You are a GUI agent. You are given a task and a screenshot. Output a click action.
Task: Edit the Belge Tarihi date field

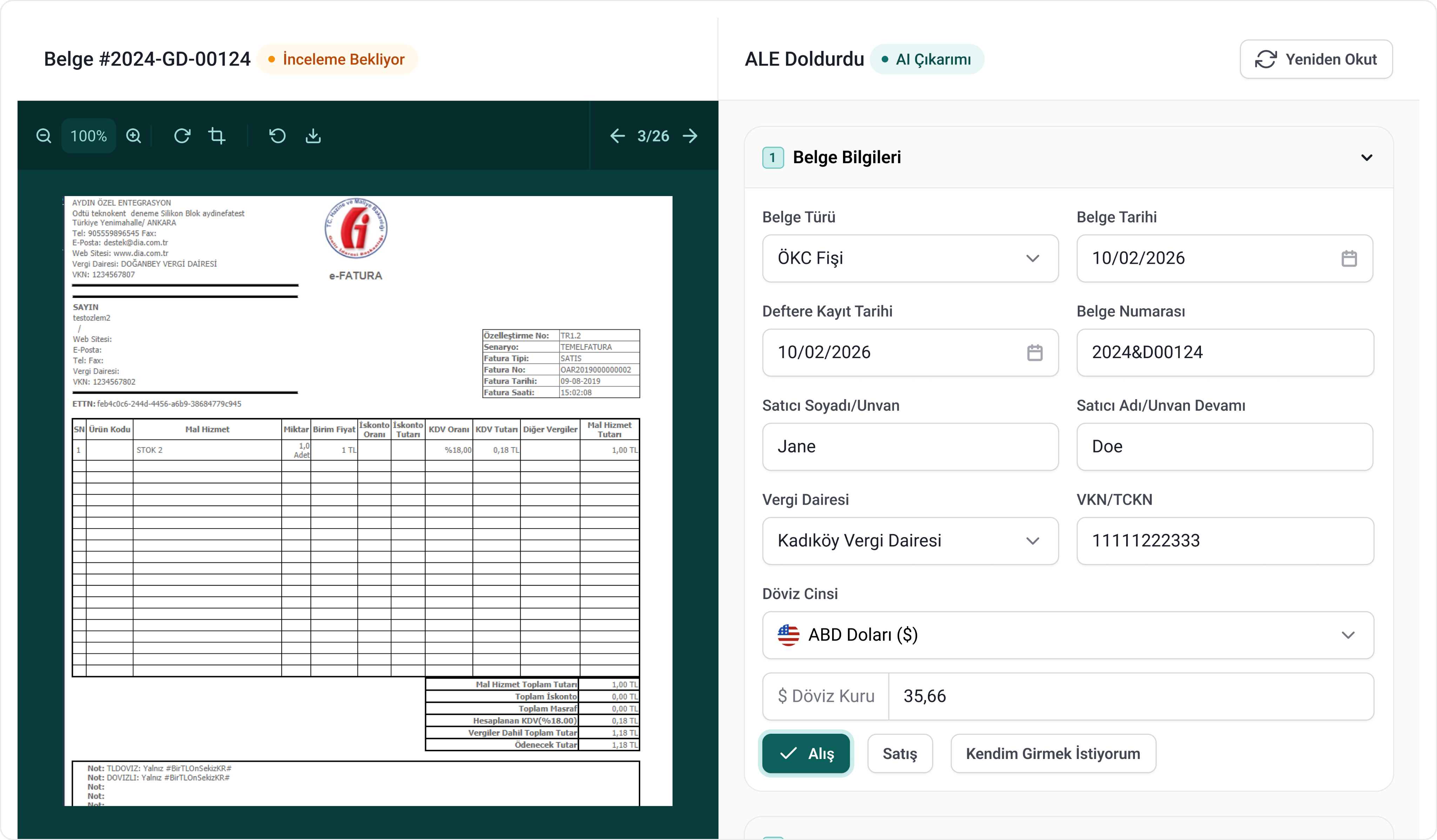point(1224,258)
